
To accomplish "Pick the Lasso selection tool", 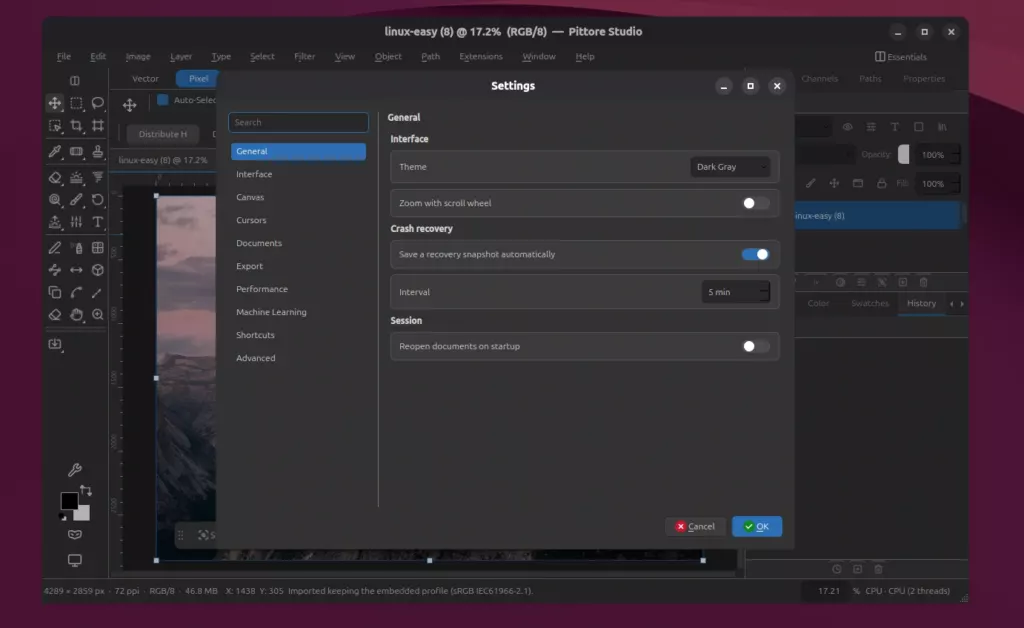I will click(98, 103).
